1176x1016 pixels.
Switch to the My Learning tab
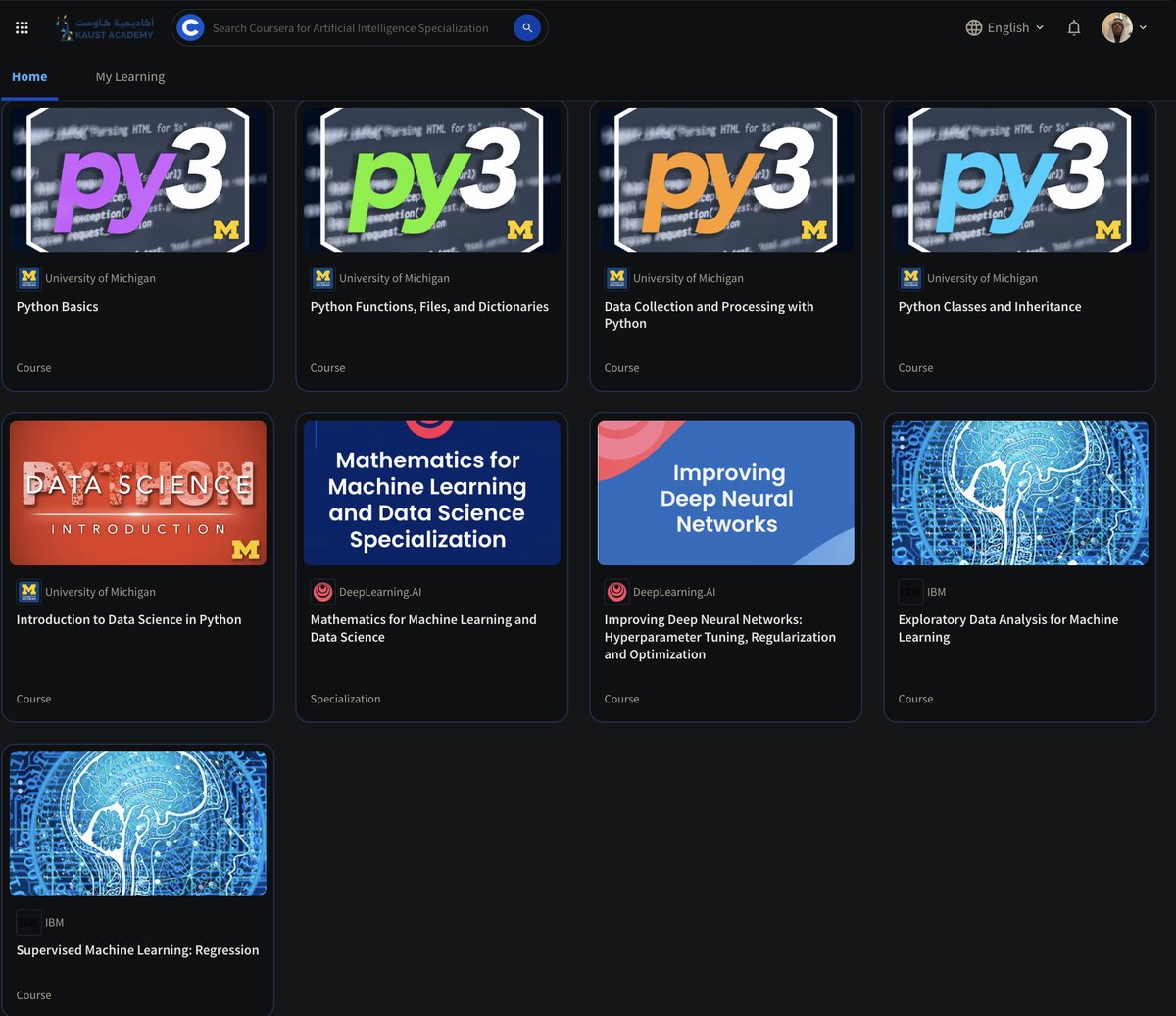(130, 76)
